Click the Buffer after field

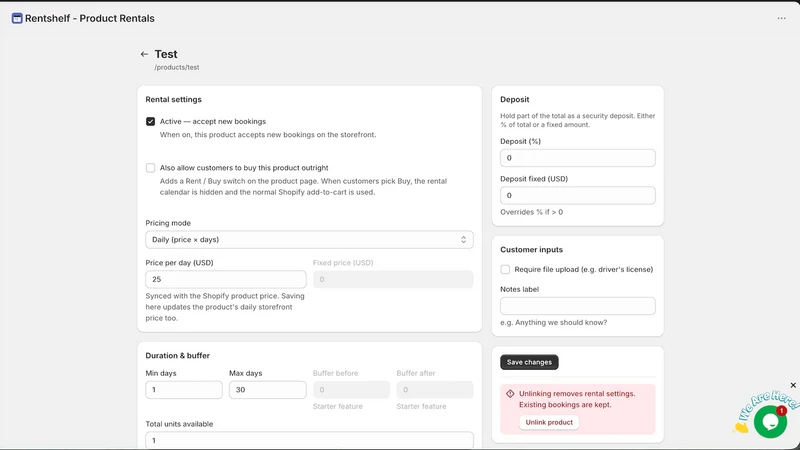click(x=435, y=390)
